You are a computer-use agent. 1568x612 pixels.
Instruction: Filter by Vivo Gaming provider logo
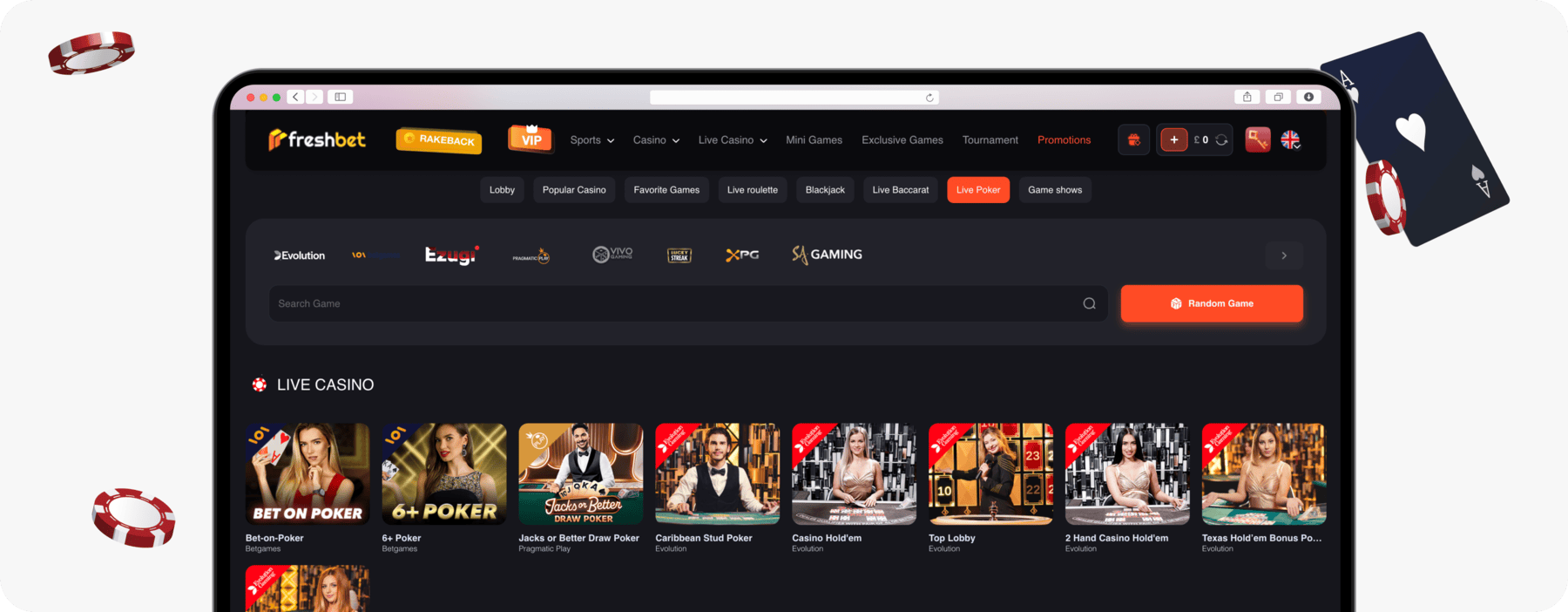point(612,254)
